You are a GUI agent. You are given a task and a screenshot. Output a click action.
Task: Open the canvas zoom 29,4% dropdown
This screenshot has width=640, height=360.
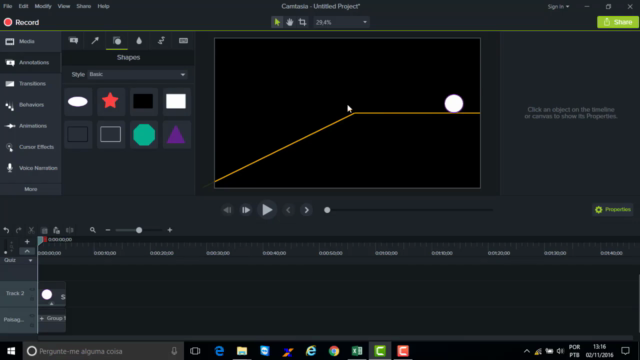(341, 22)
